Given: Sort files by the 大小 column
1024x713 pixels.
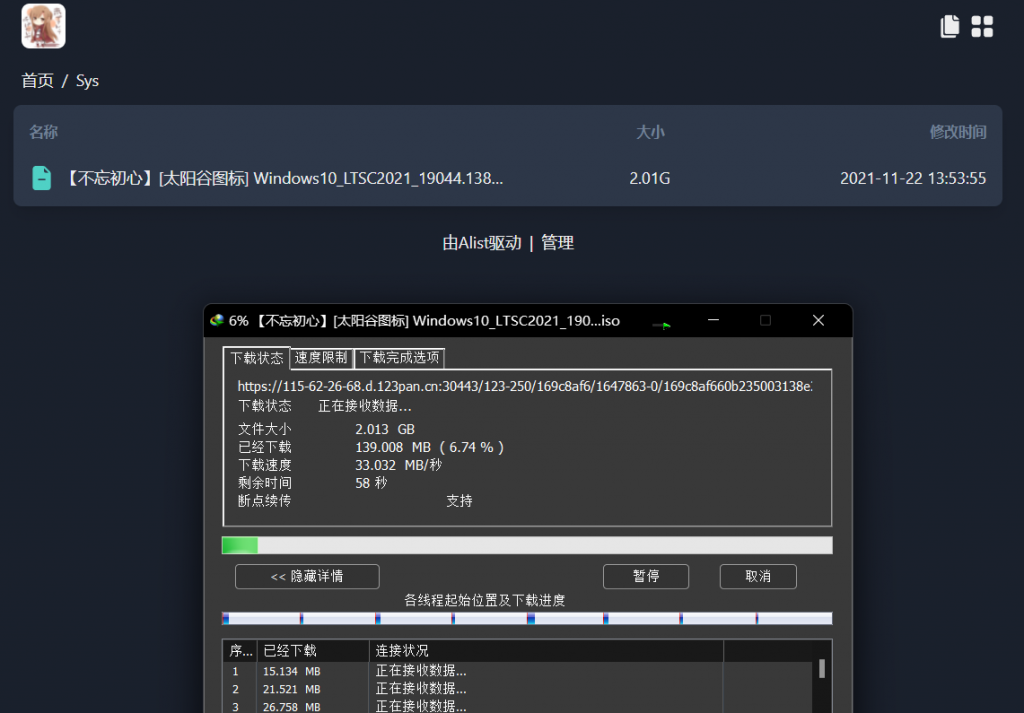Looking at the screenshot, I should click(650, 132).
